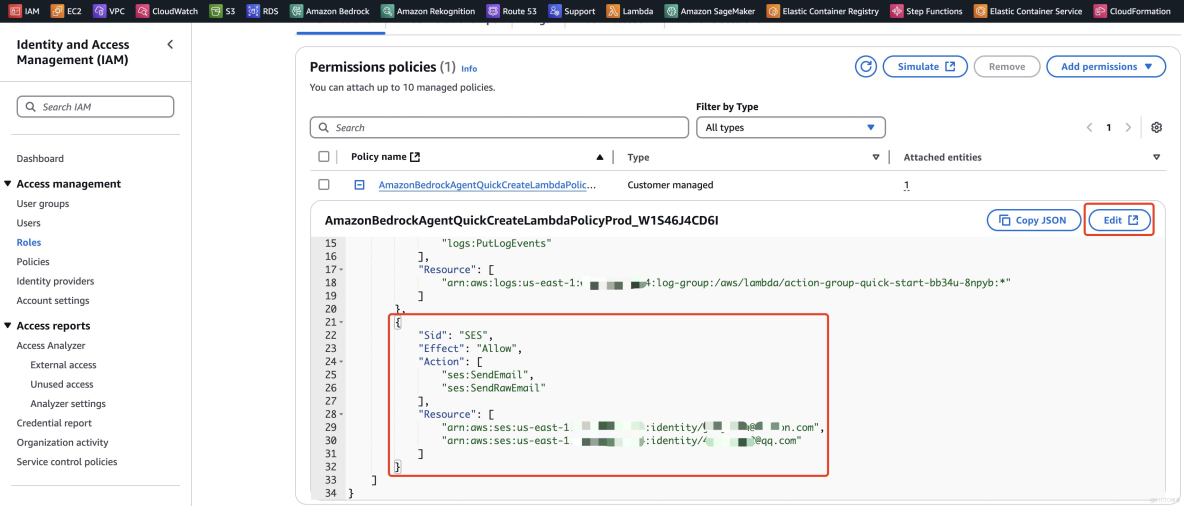Sort by Attached entities column arrow
This screenshot has height=506, width=1184.
coord(1156,157)
